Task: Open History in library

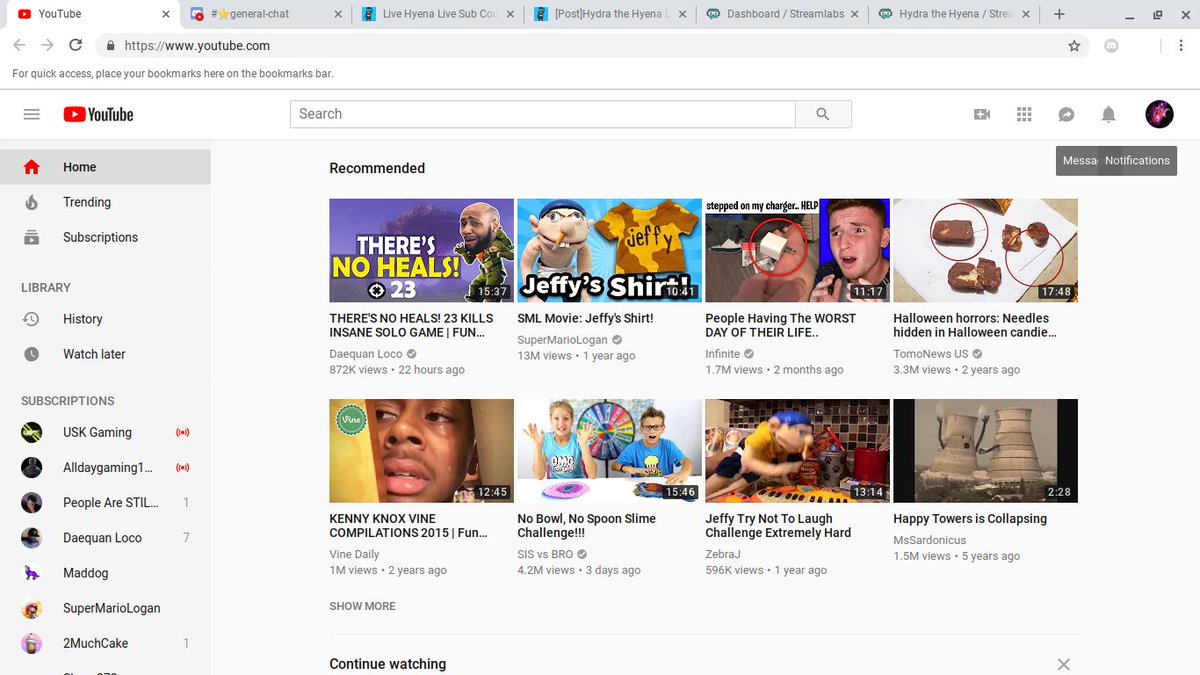Action: (105, 319)
